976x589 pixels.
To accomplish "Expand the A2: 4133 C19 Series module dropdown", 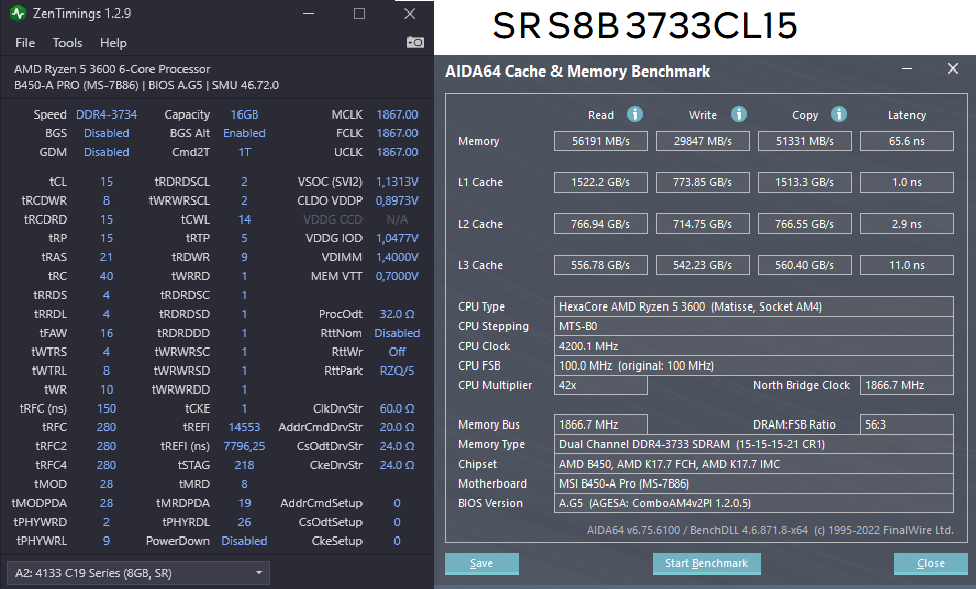I will tap(138, 573).
